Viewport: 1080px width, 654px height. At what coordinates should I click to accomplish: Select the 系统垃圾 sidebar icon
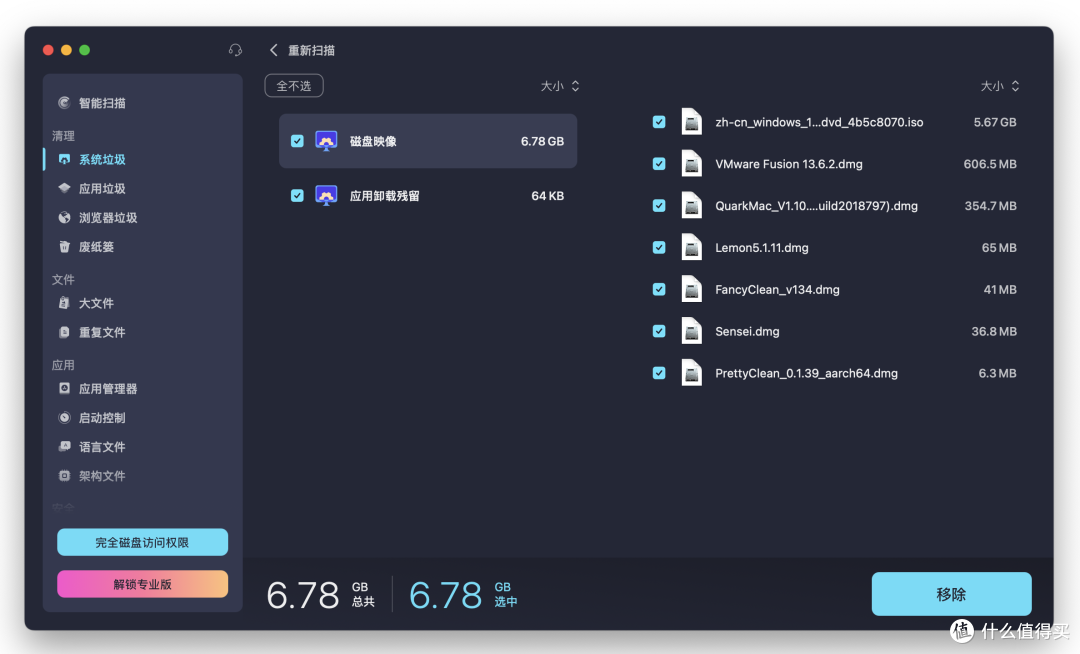[64, 159]
